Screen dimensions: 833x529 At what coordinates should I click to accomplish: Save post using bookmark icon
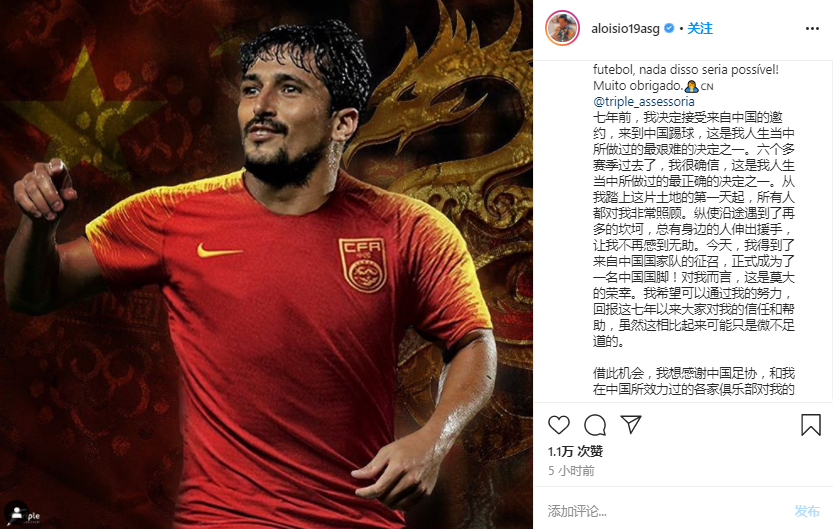click(811, 425)
